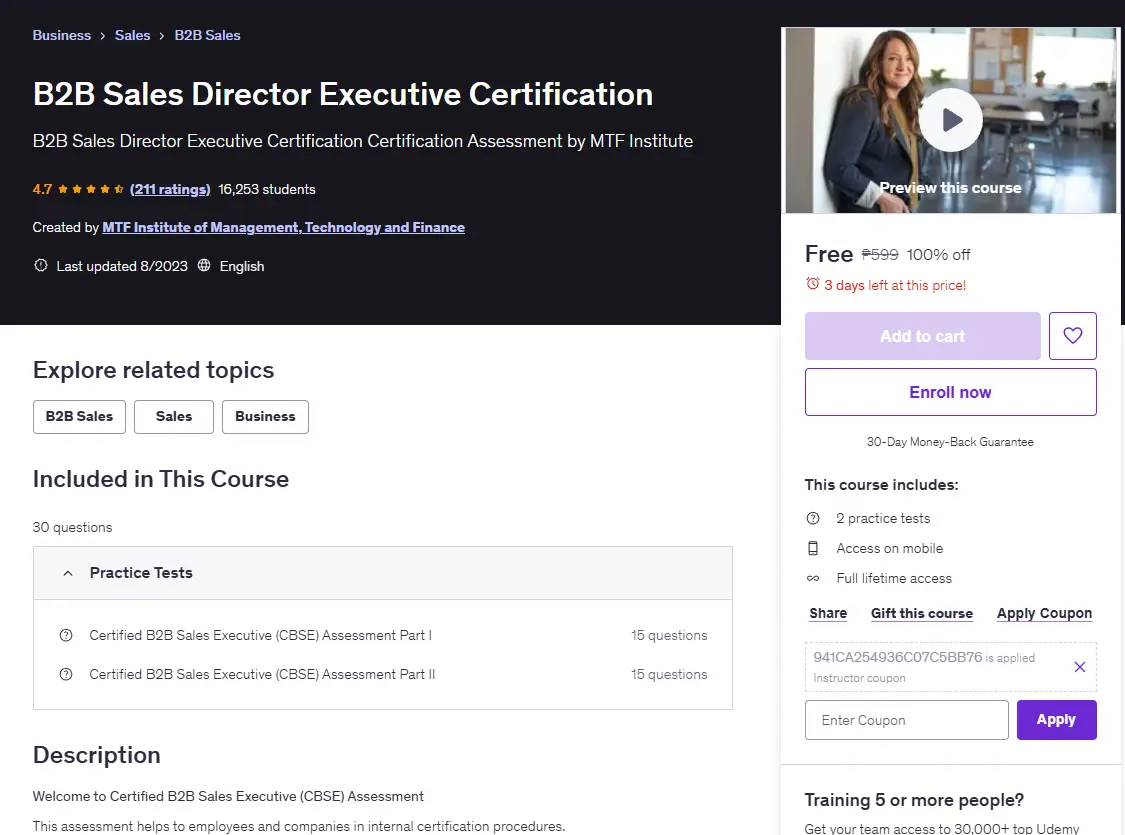Open MTF Institute instructor link
Screen dimensions: 1125x835
click(x=283, y=227)
